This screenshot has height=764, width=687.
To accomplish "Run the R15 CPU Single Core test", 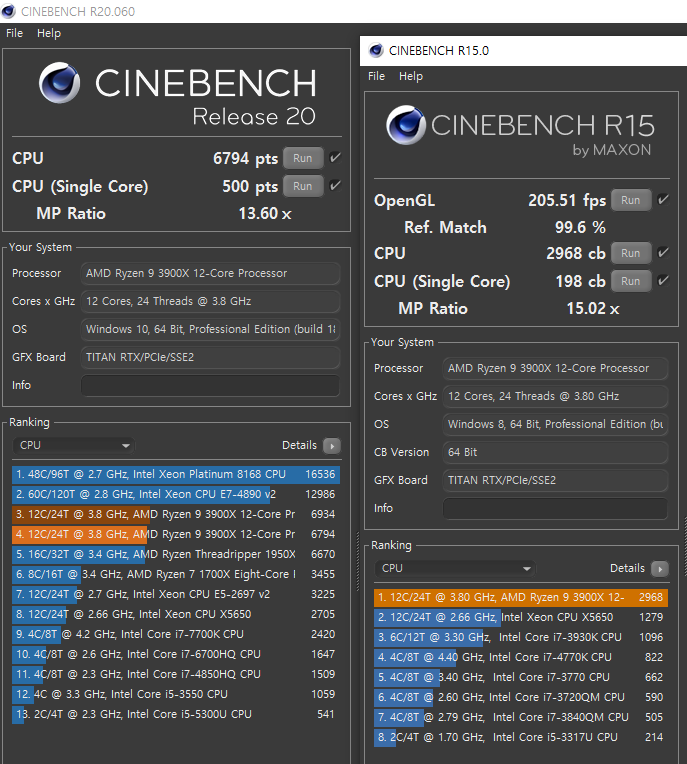I will 631,281.
